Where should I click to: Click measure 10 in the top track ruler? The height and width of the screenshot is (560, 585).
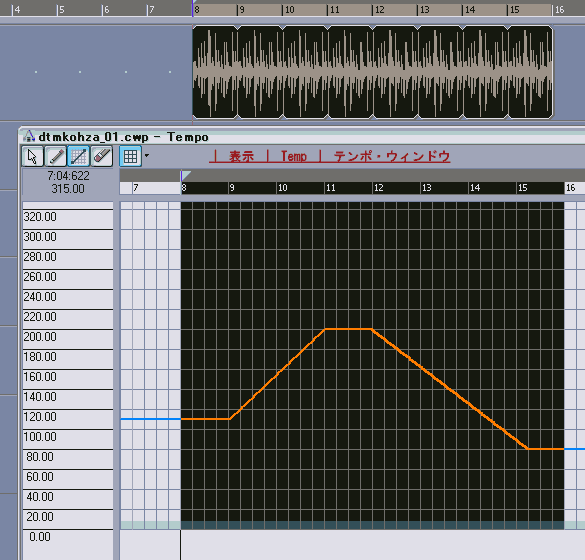pyautogui.click(x=290, y=10)
